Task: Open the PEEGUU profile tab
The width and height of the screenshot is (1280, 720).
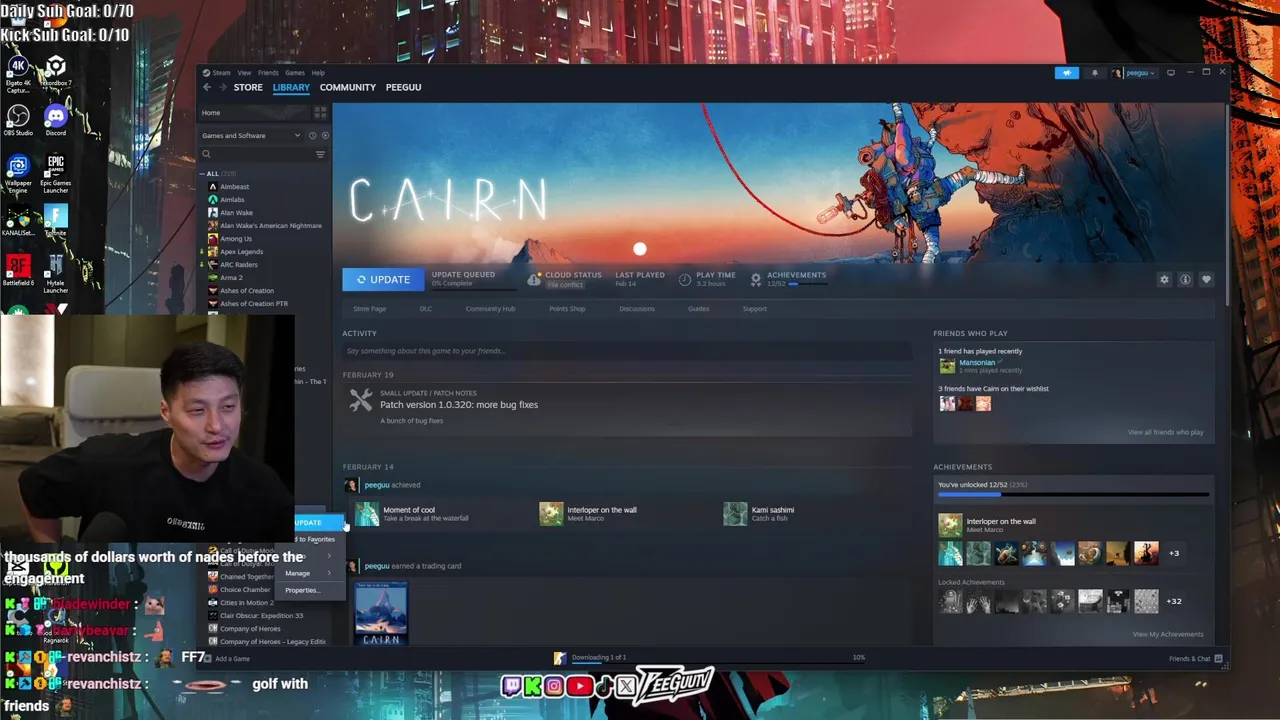Action: [x=403, y=87]
